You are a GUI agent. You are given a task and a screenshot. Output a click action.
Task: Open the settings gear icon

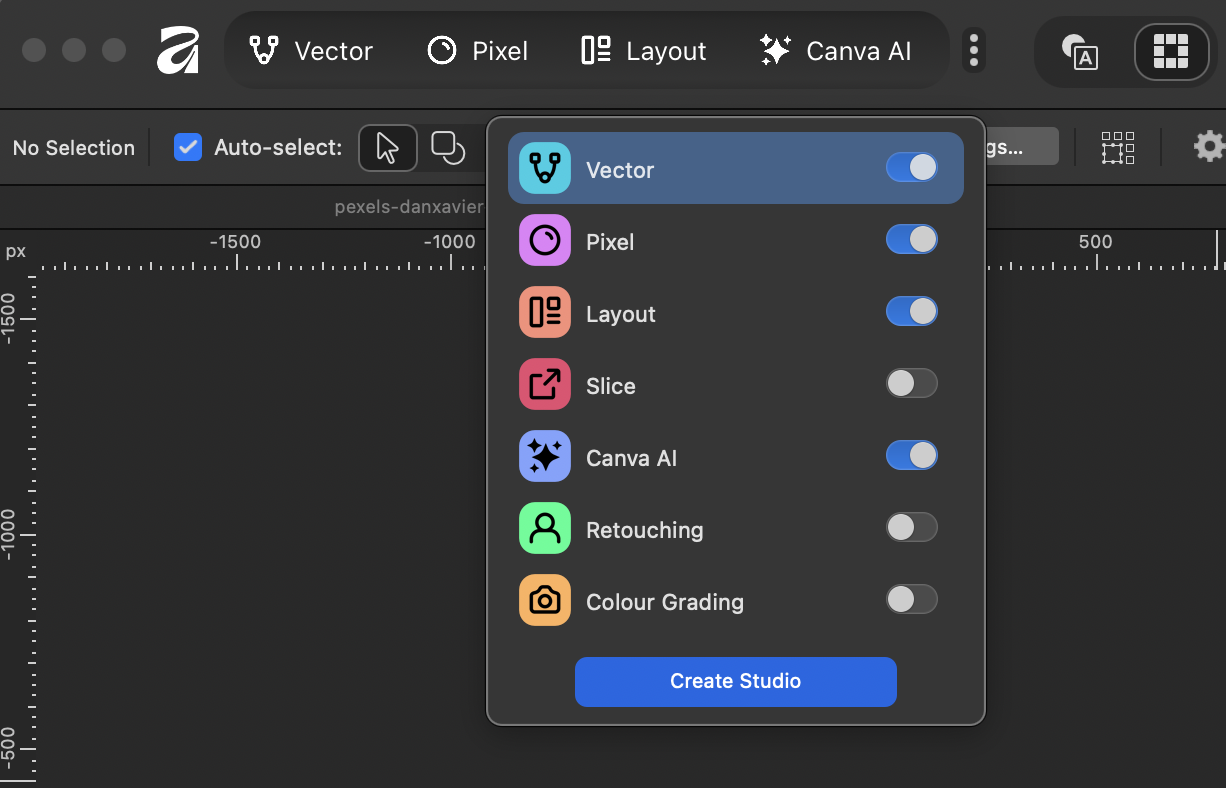click(1208, 147)
